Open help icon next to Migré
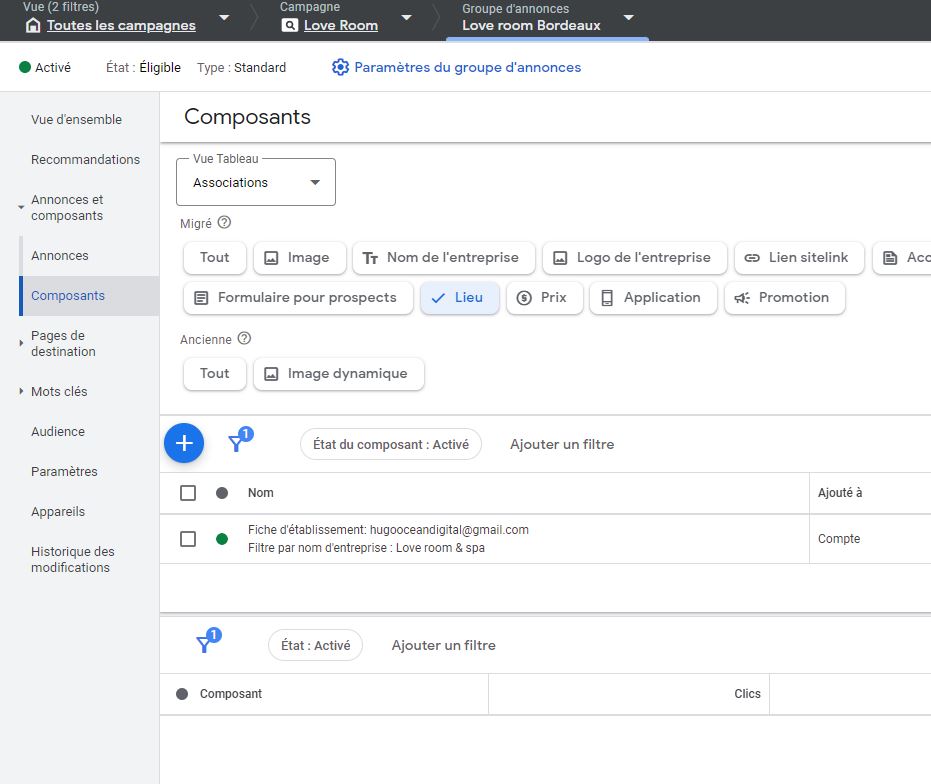Image resolution: width=931 pixels, height=784 pixels. (x=224, y=223)
